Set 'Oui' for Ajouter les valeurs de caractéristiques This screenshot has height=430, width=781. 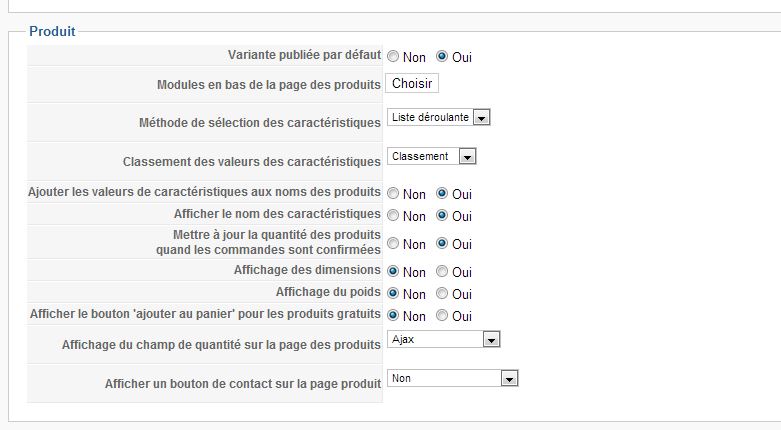tap(442, 193)
